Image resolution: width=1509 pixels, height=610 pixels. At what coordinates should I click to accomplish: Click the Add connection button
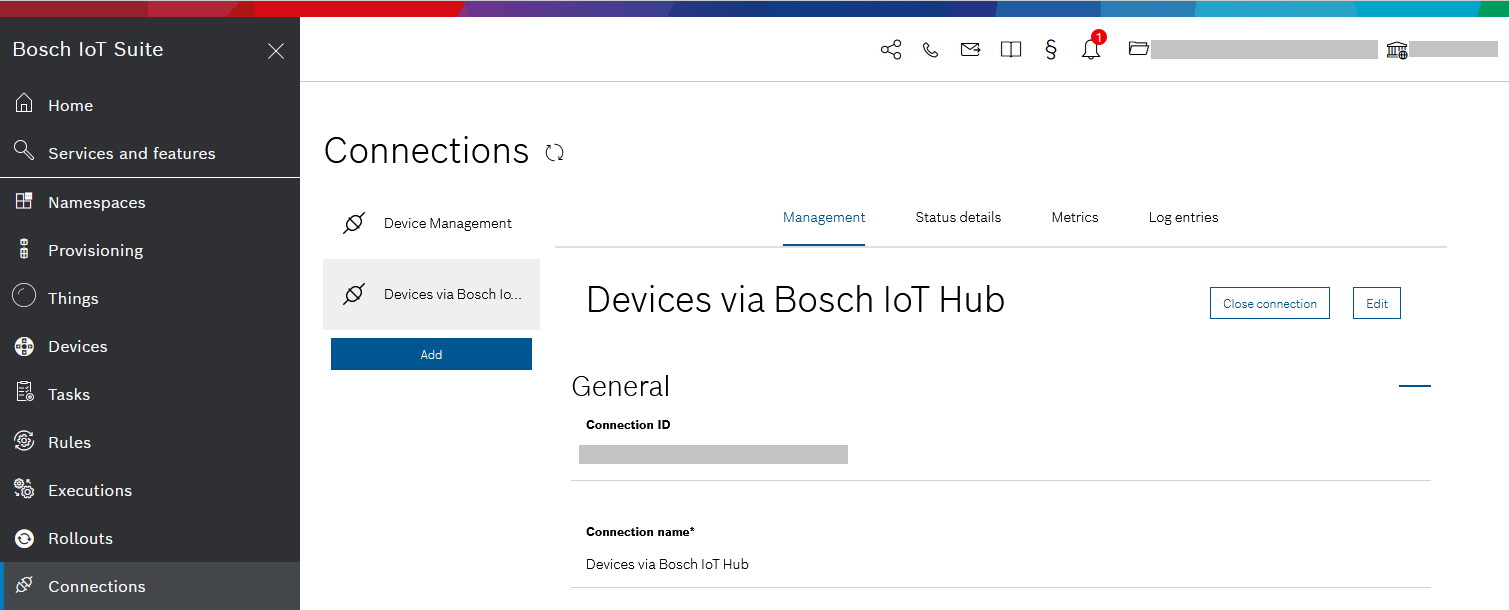tap(431, 354)
